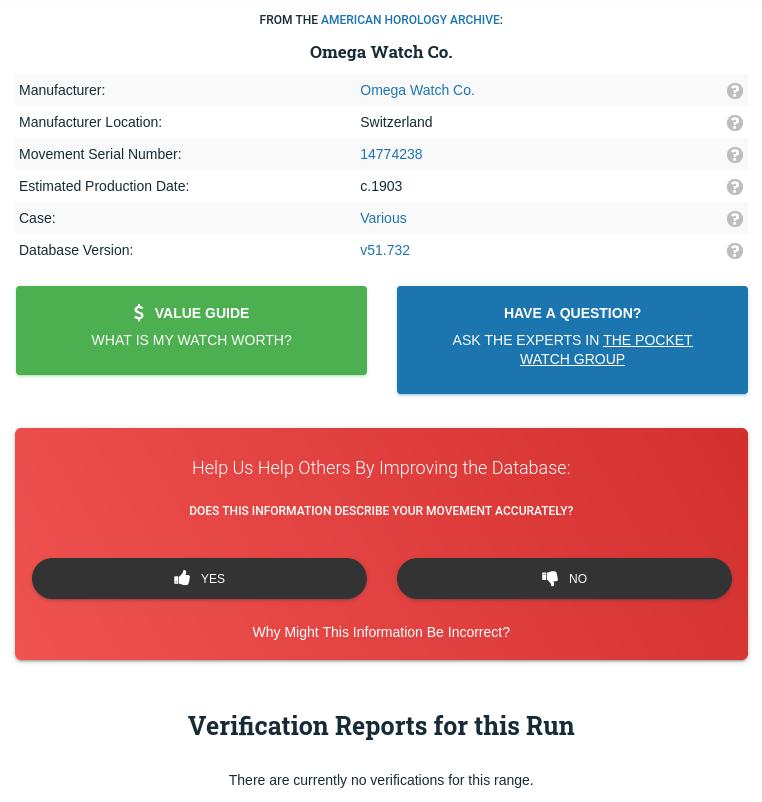Click dollar sign icon in Value Guide
Viewport: 762px width, 802px height.
pos(139,313)
